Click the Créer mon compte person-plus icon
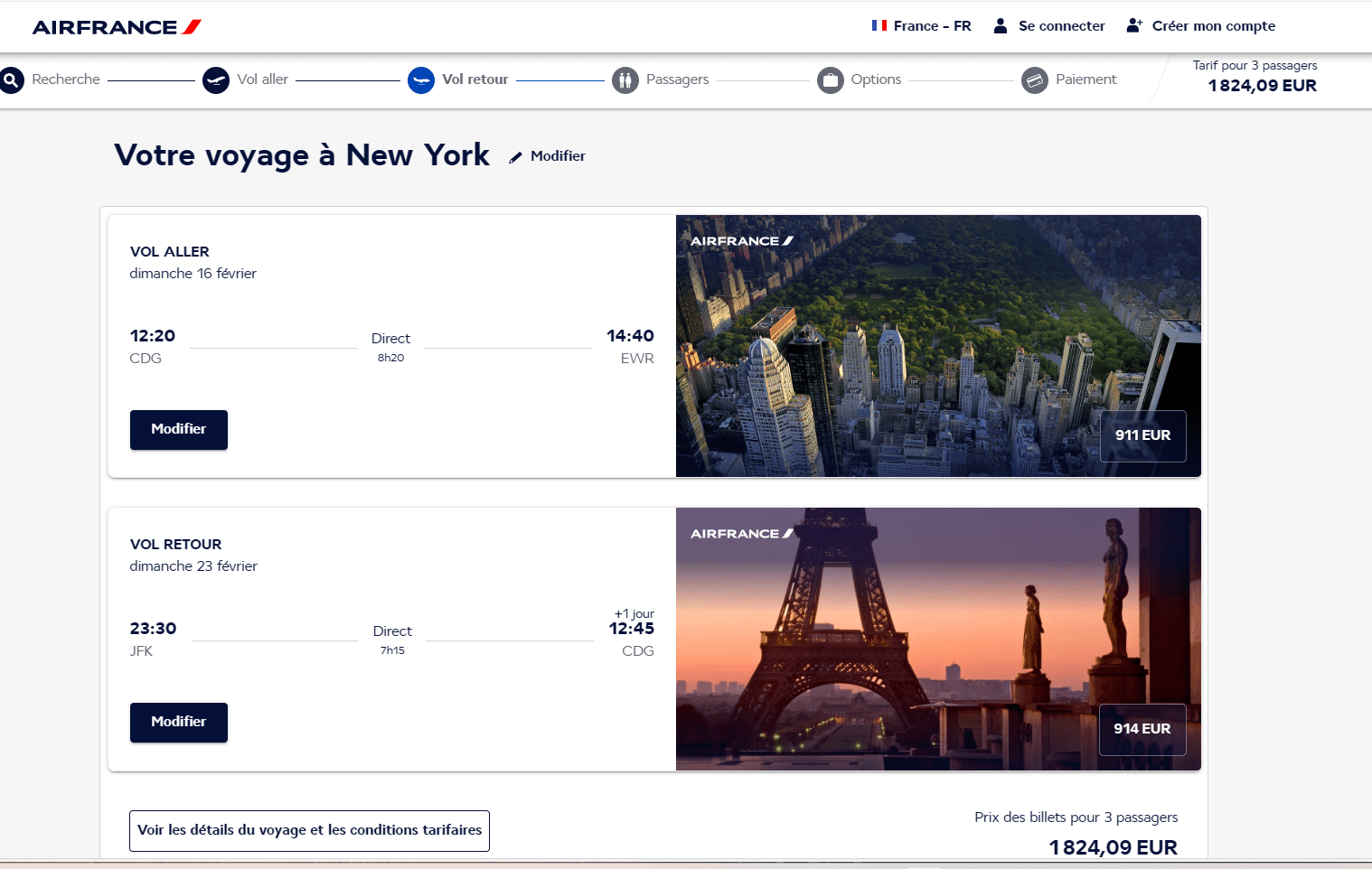 (x=1134, y=25)
